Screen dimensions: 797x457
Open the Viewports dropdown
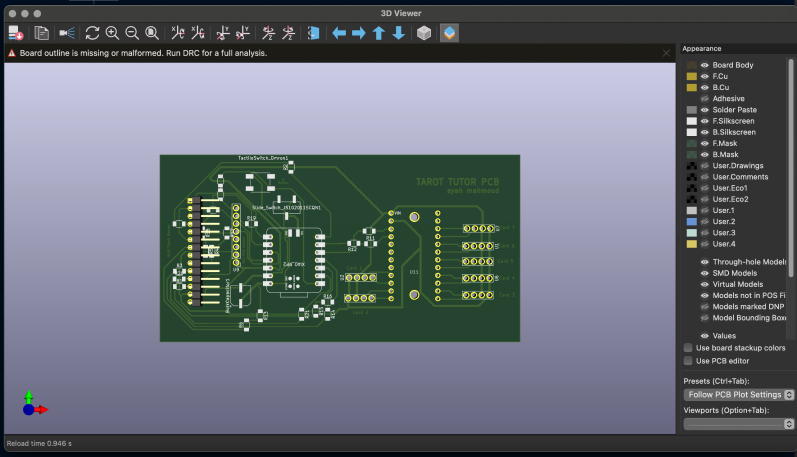[738, 424]
